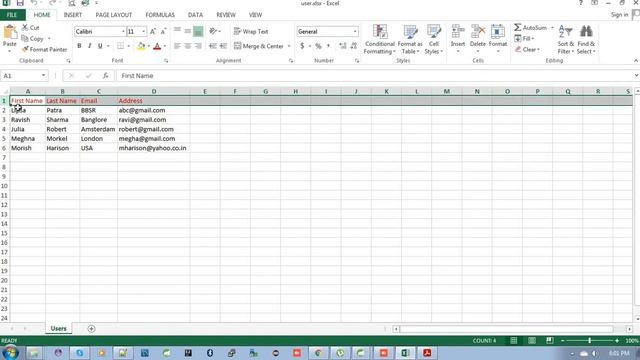
Task: Click the Insert cells icon
Action: 458,32
